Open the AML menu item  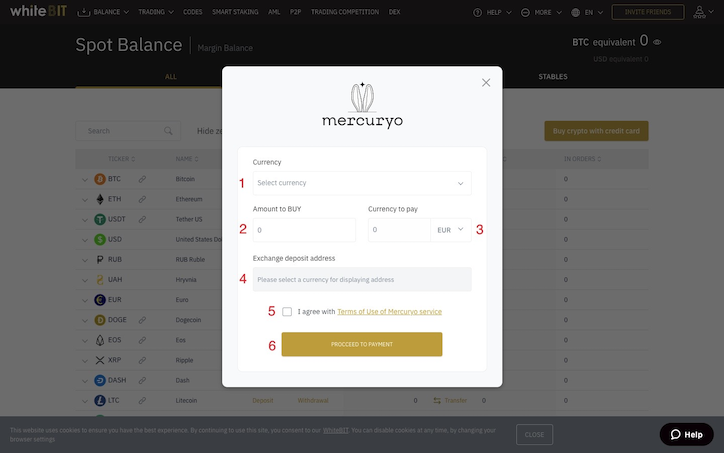(x=274, y=12)
